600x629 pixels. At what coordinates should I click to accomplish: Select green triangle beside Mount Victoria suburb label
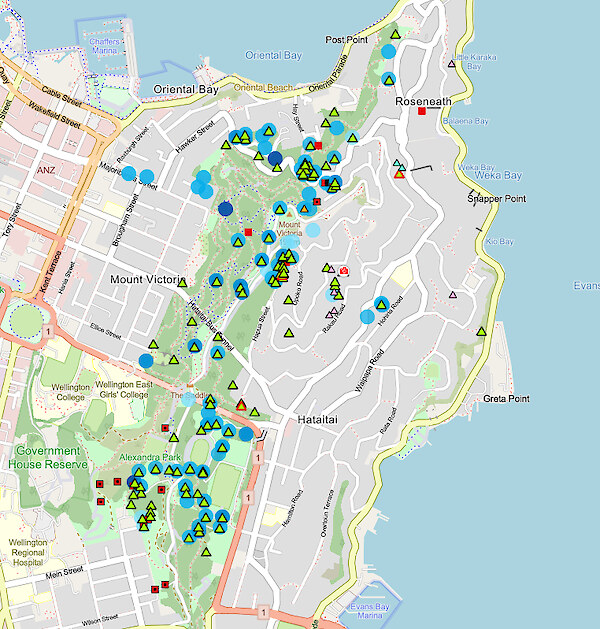point(182,283)
